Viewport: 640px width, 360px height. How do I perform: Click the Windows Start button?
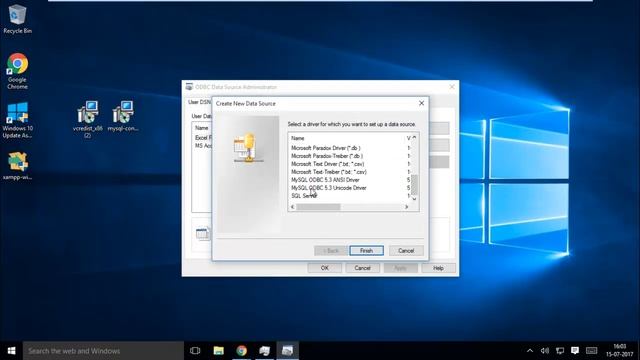[x=11, y=351]
